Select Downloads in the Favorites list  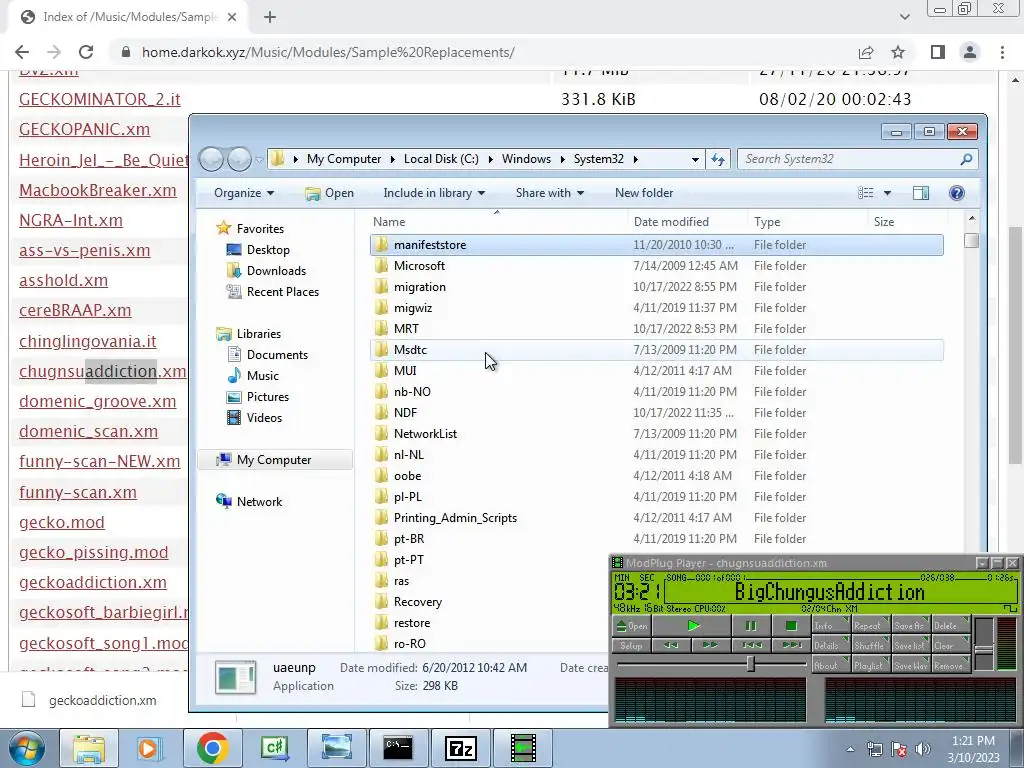point(266,270)
